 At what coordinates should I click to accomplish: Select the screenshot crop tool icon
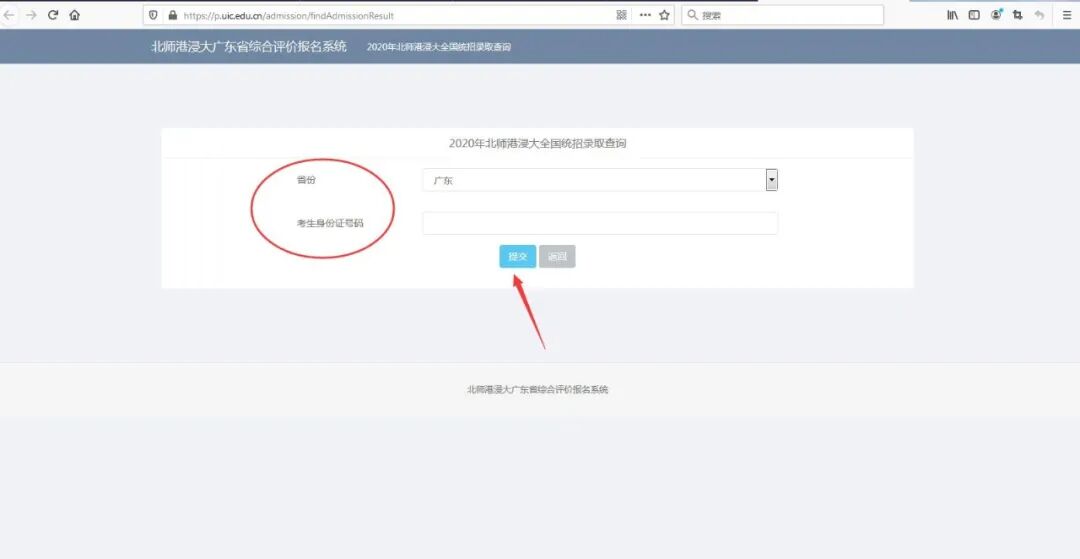[x=1017, y=15]
